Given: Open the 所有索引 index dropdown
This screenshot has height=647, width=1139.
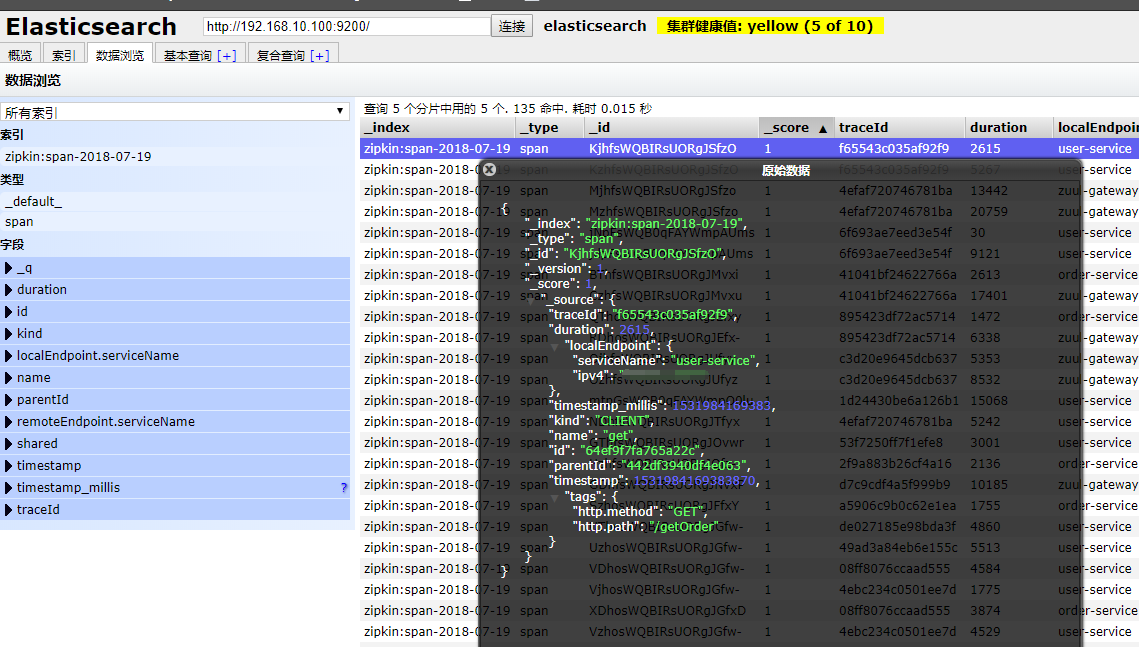Looking at the screenshot, I should coord(175,112).
